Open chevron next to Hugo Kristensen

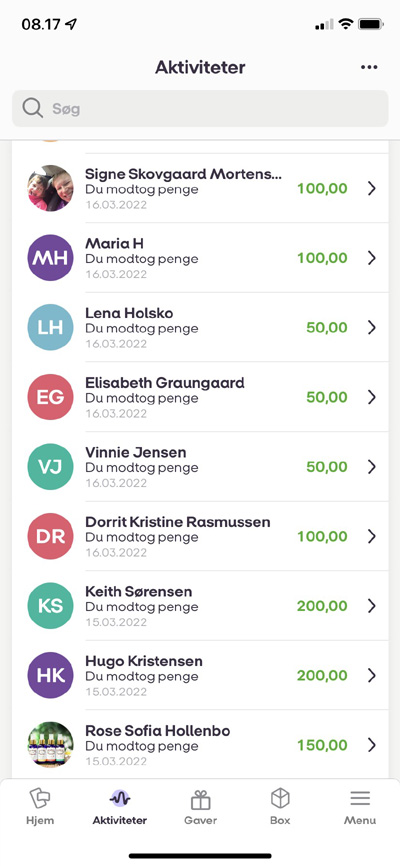pos(372,675)
